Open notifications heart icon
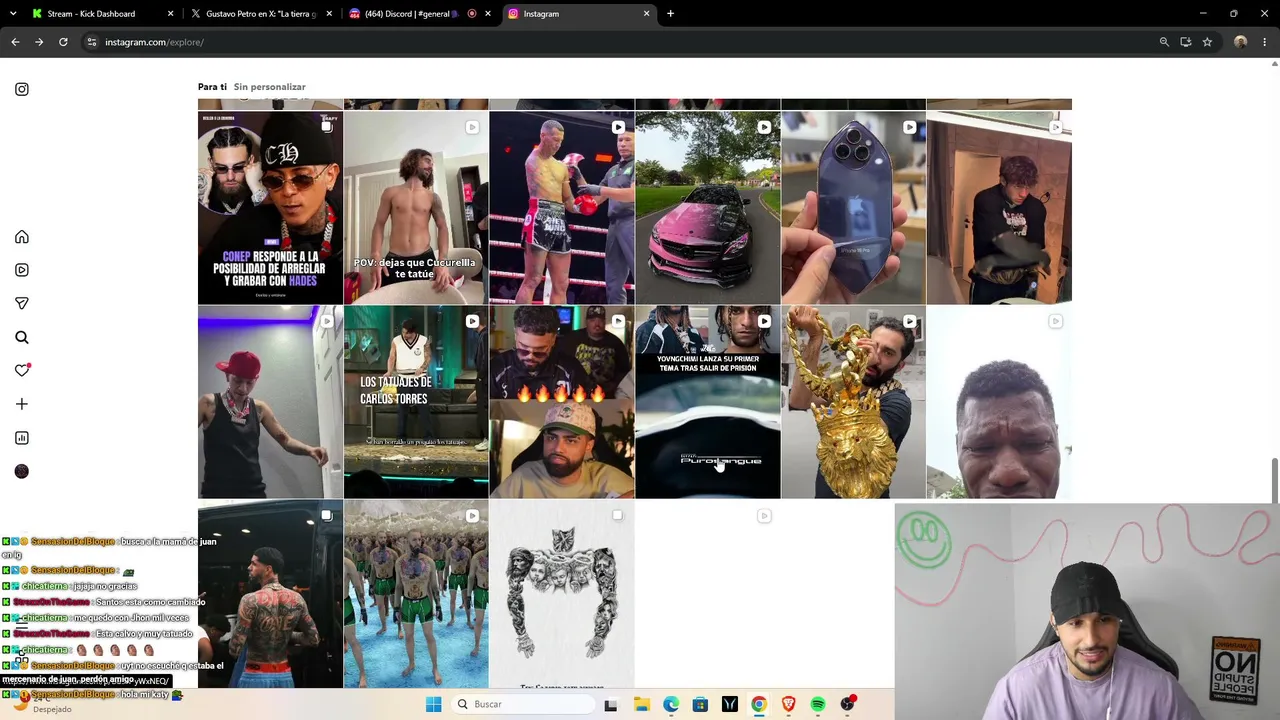The width and height of the screenshot is (1280, 720). pos(22,370)
